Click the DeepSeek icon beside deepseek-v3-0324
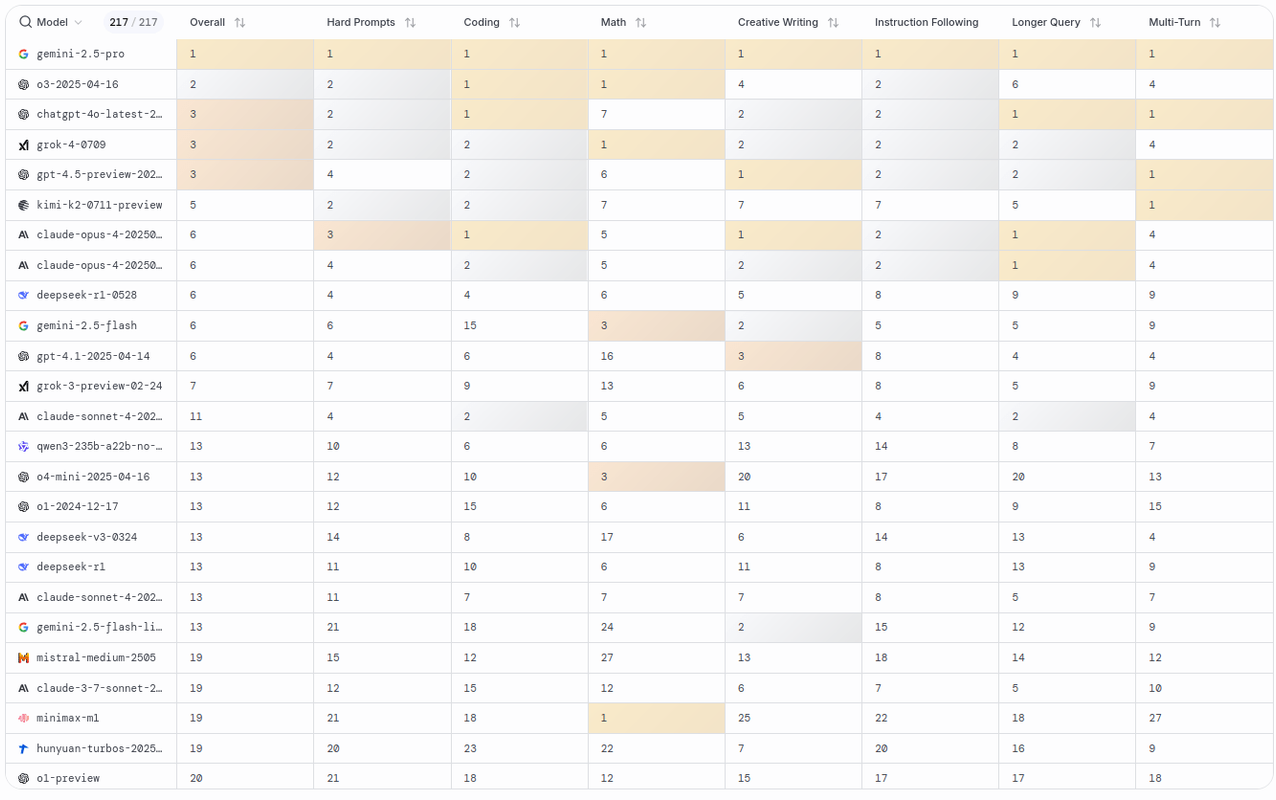 point(24,537)
